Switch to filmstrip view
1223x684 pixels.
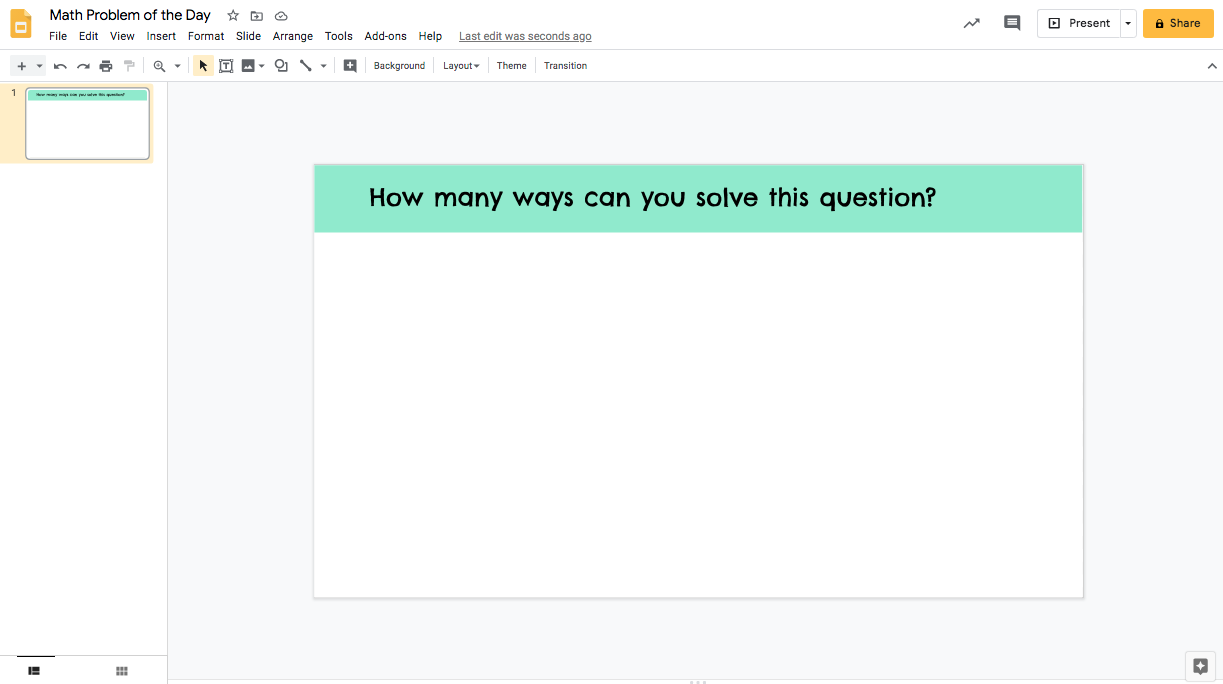[34, 671]
